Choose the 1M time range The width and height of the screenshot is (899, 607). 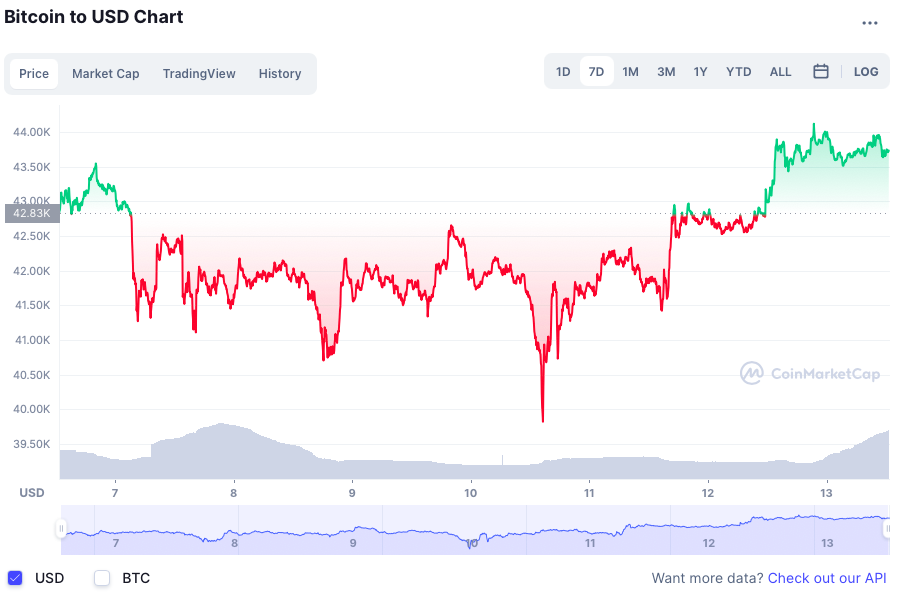point(630,72)
